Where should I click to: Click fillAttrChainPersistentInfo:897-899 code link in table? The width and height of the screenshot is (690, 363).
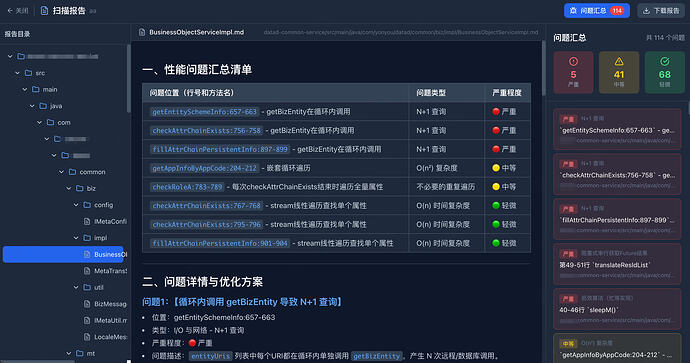pos(220,149)
